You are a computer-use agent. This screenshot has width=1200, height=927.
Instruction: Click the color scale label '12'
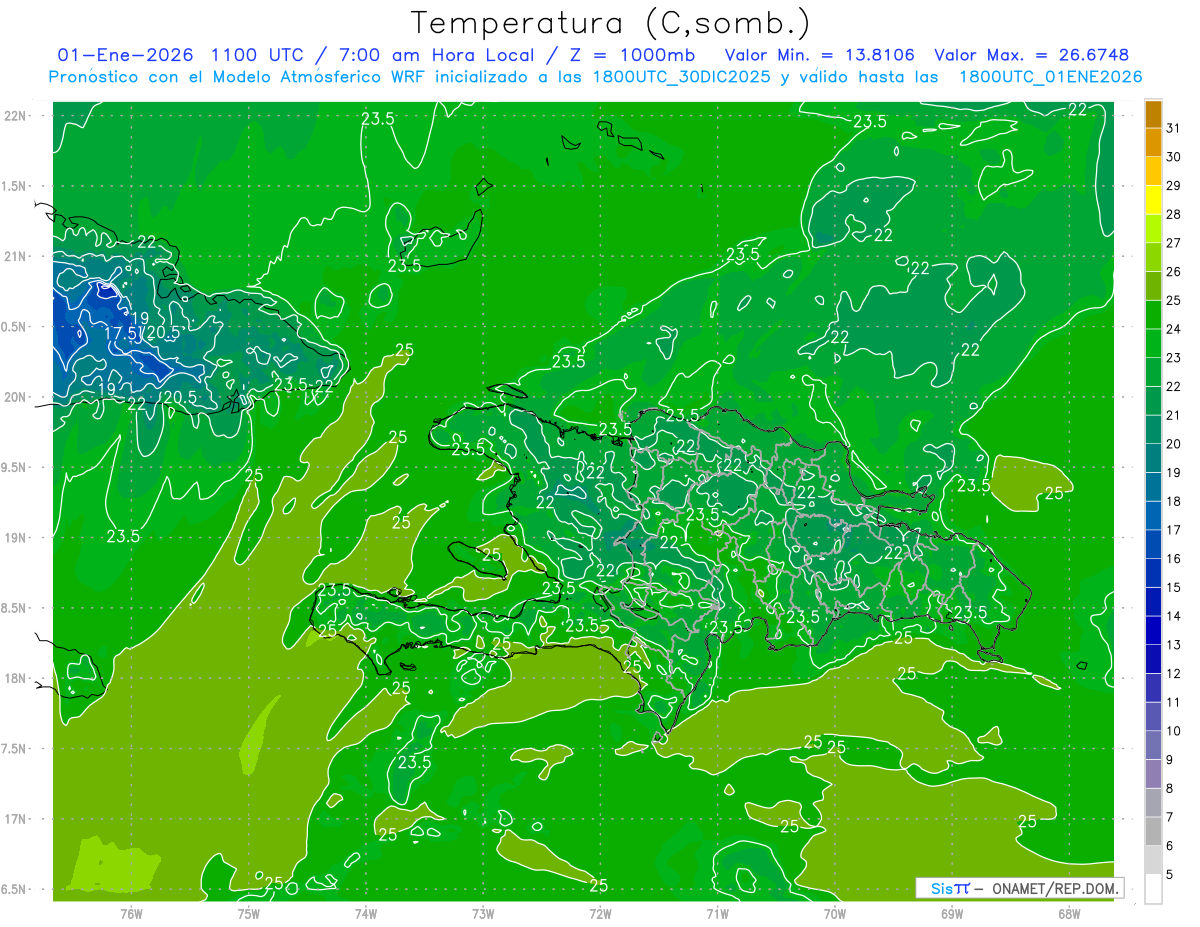coord(1174,674)
